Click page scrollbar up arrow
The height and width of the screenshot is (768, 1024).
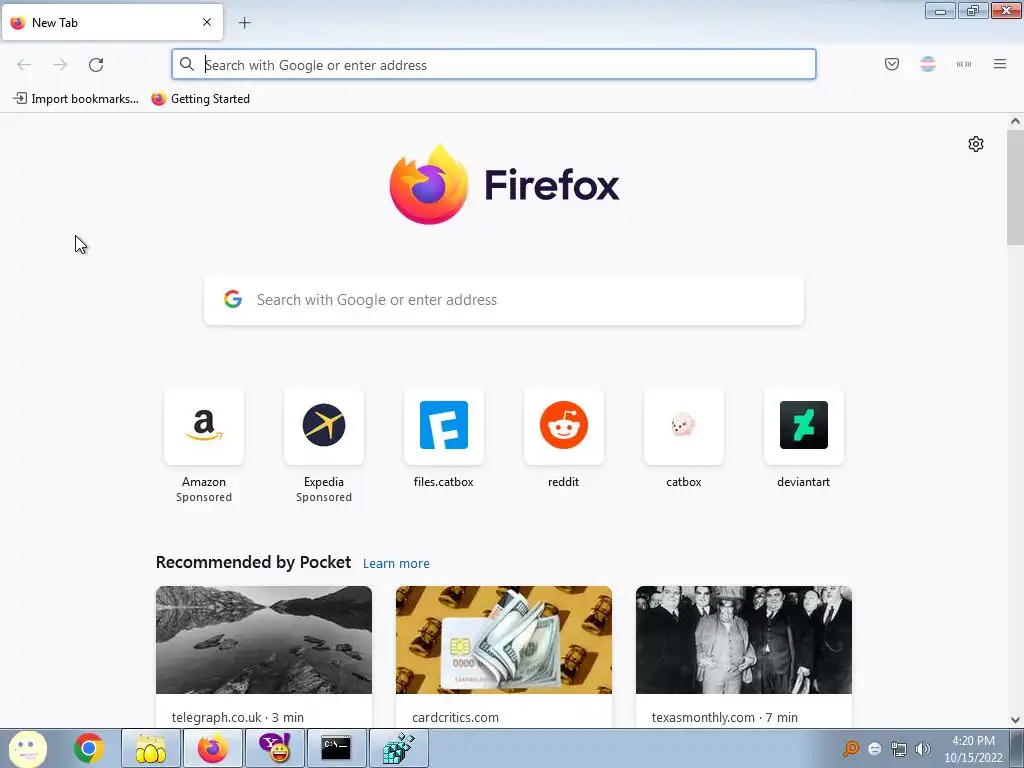click(x=1015, y=121)
